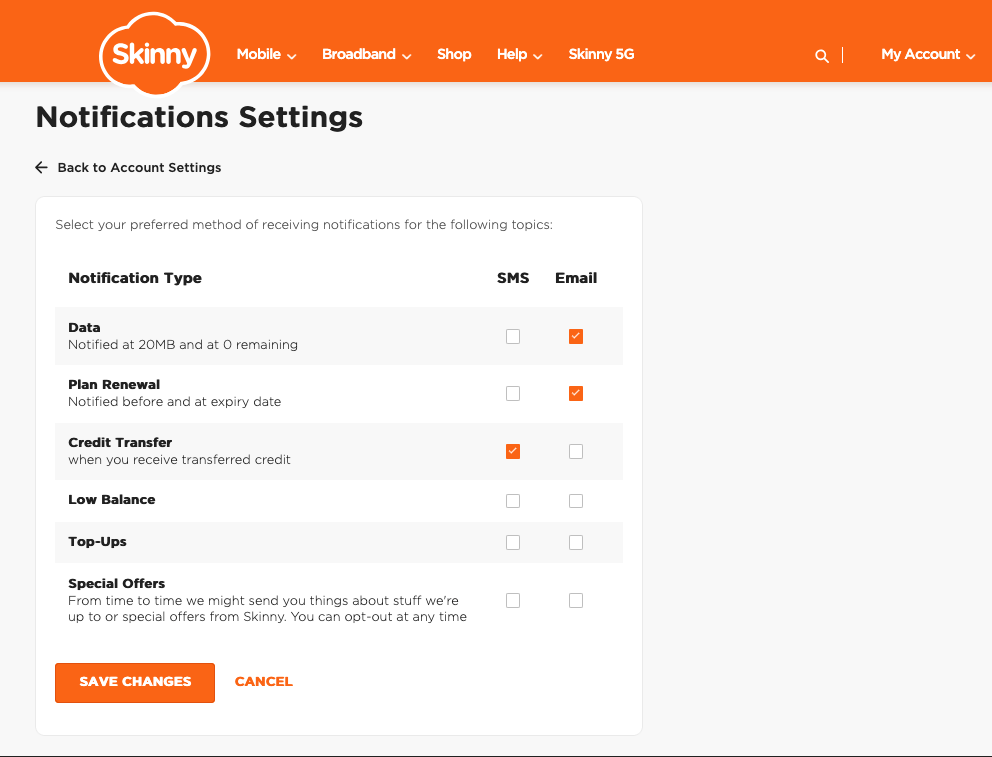
Task: Uncheck SMS for Credit Transfer
Action: (x=513, y=452)
